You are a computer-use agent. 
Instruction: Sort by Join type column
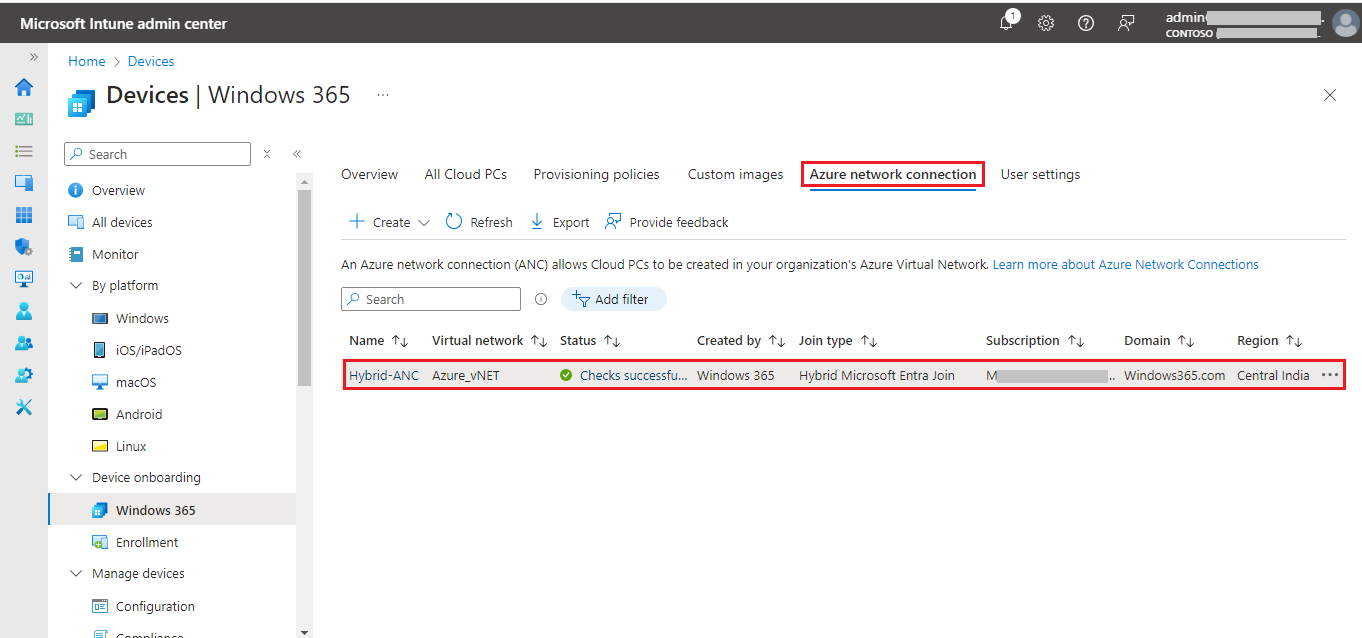838,340
